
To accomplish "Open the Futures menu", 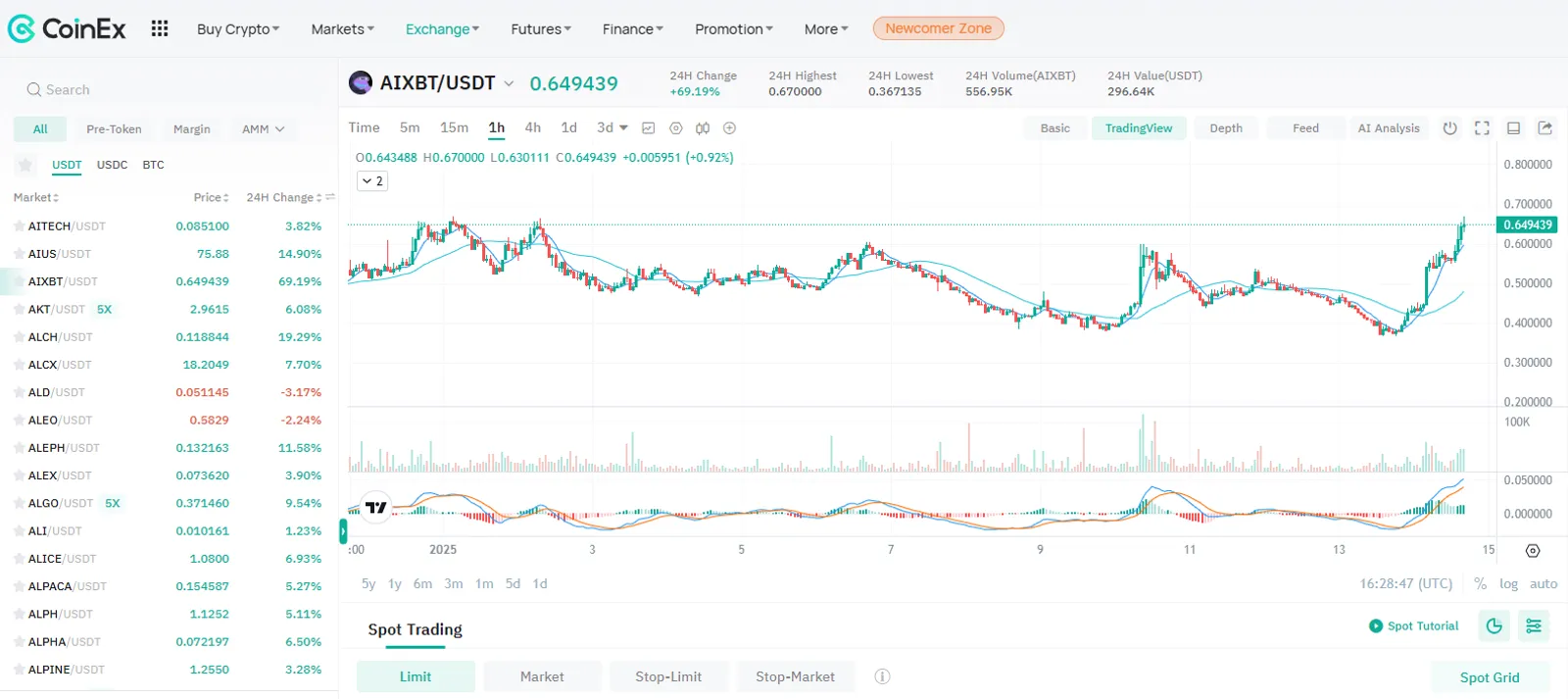I will pyautogui.click(x=541, y=29).
